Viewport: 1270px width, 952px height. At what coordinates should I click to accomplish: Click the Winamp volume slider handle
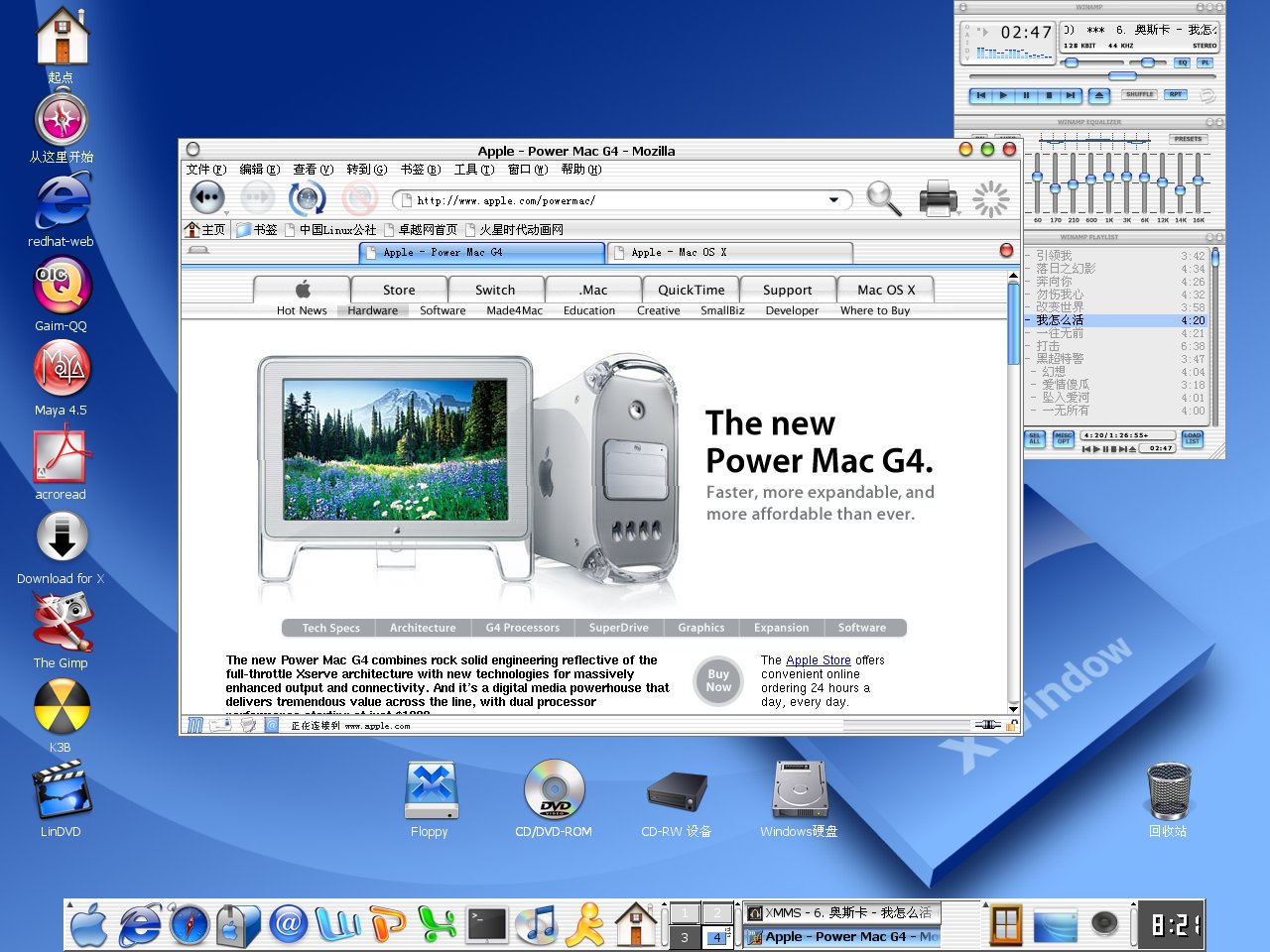1072,62
